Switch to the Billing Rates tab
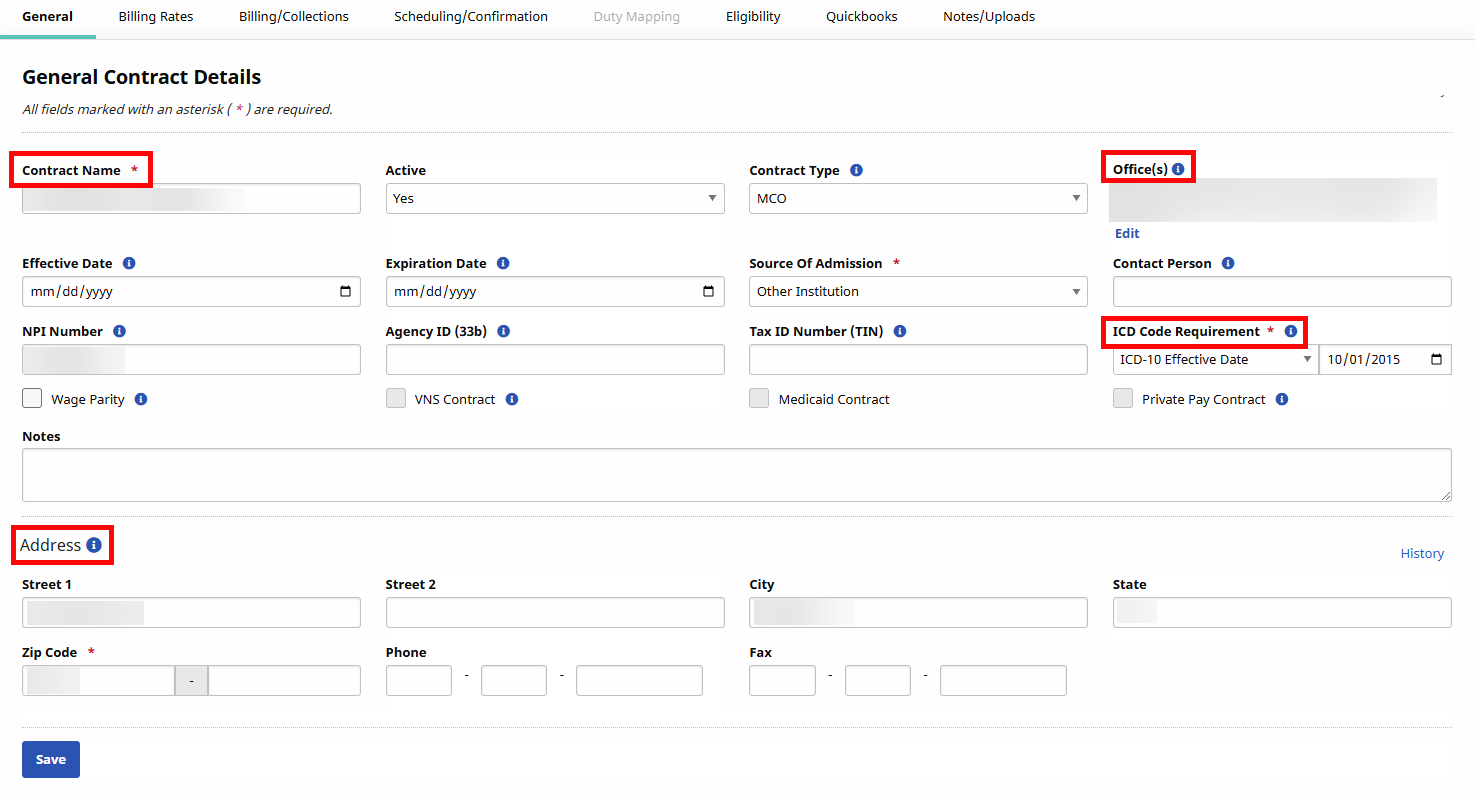The image size is (1475, 795). (156, 17)
